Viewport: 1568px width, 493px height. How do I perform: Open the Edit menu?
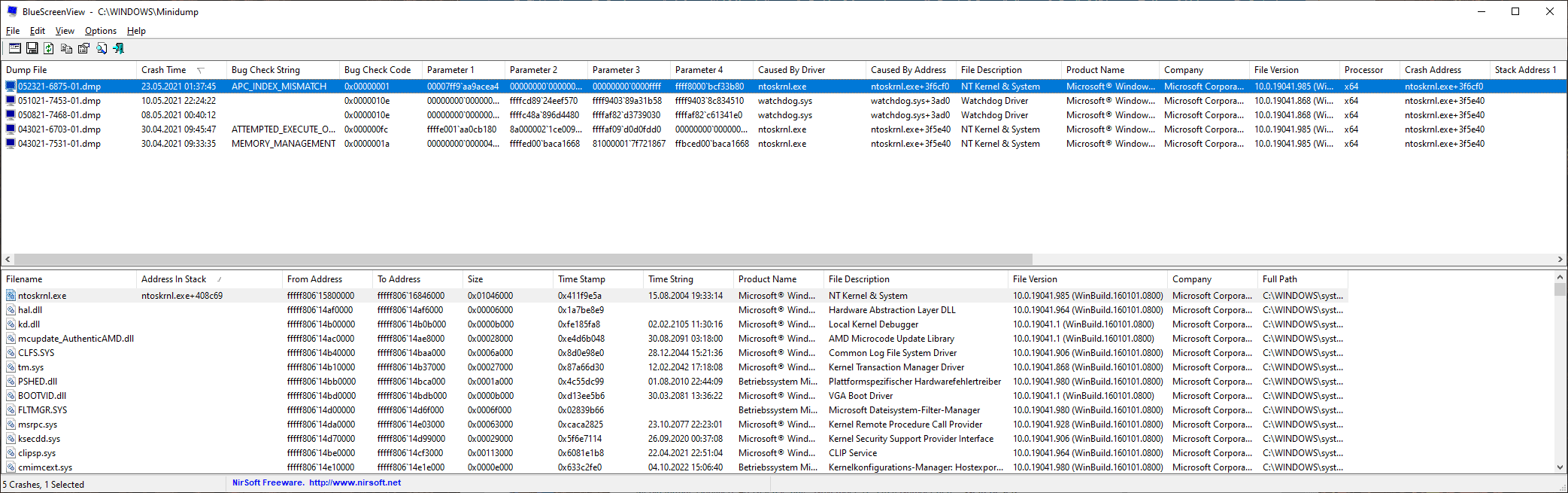38,31
